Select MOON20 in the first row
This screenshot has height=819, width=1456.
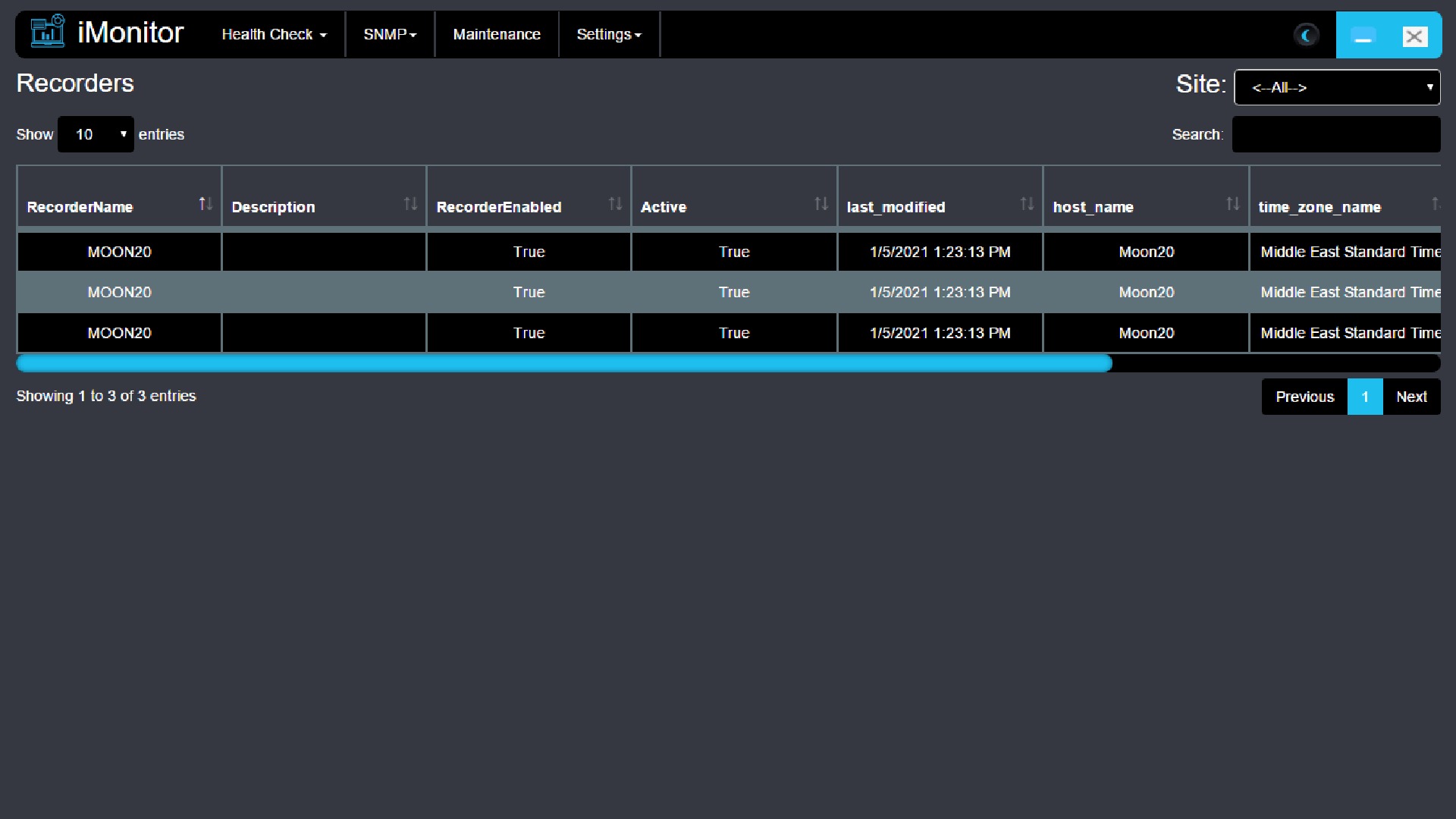click(119, 252)
